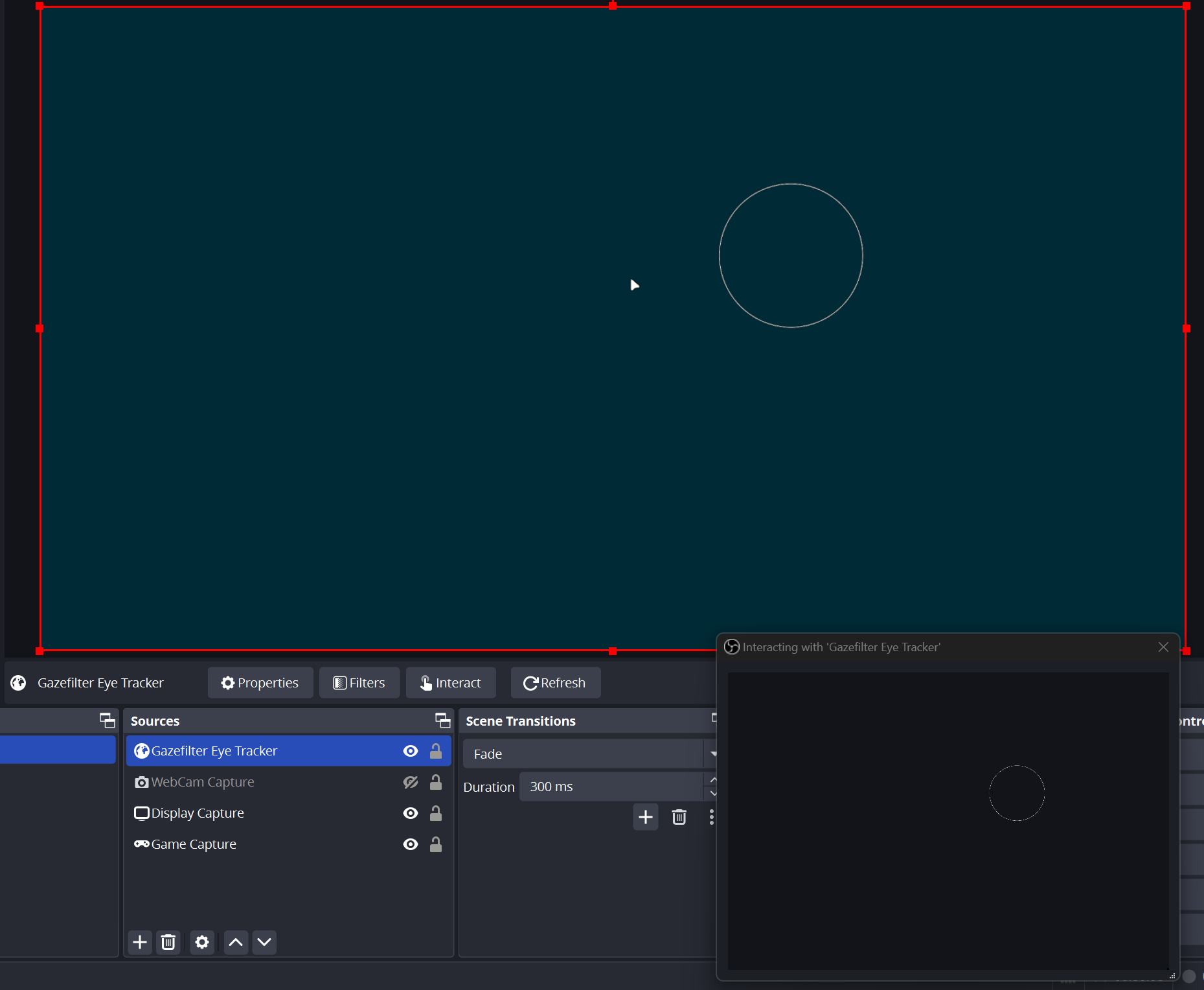This screenshot has height=990, width=1204.
Task: Refresh the Gazefilter Eye Tracker source
Action: click(x=555, y=682)
